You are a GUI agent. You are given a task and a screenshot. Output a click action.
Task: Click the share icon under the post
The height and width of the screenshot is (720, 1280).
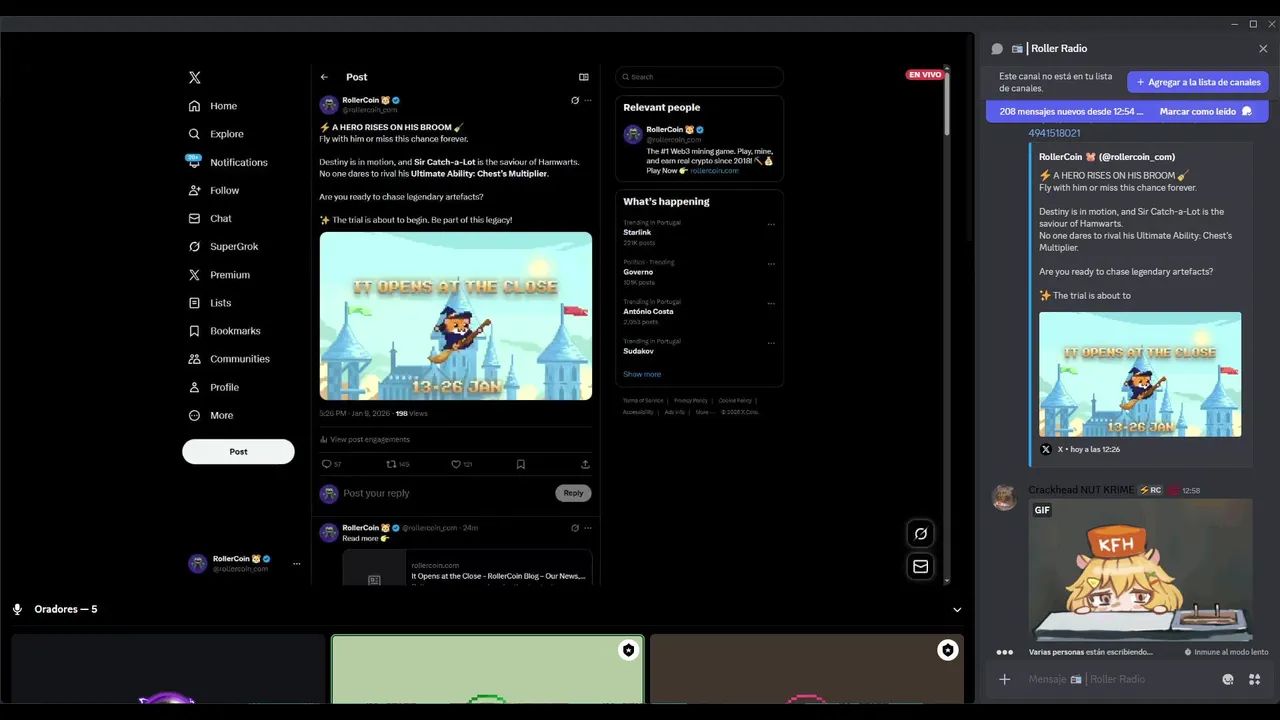coord(585,464)
